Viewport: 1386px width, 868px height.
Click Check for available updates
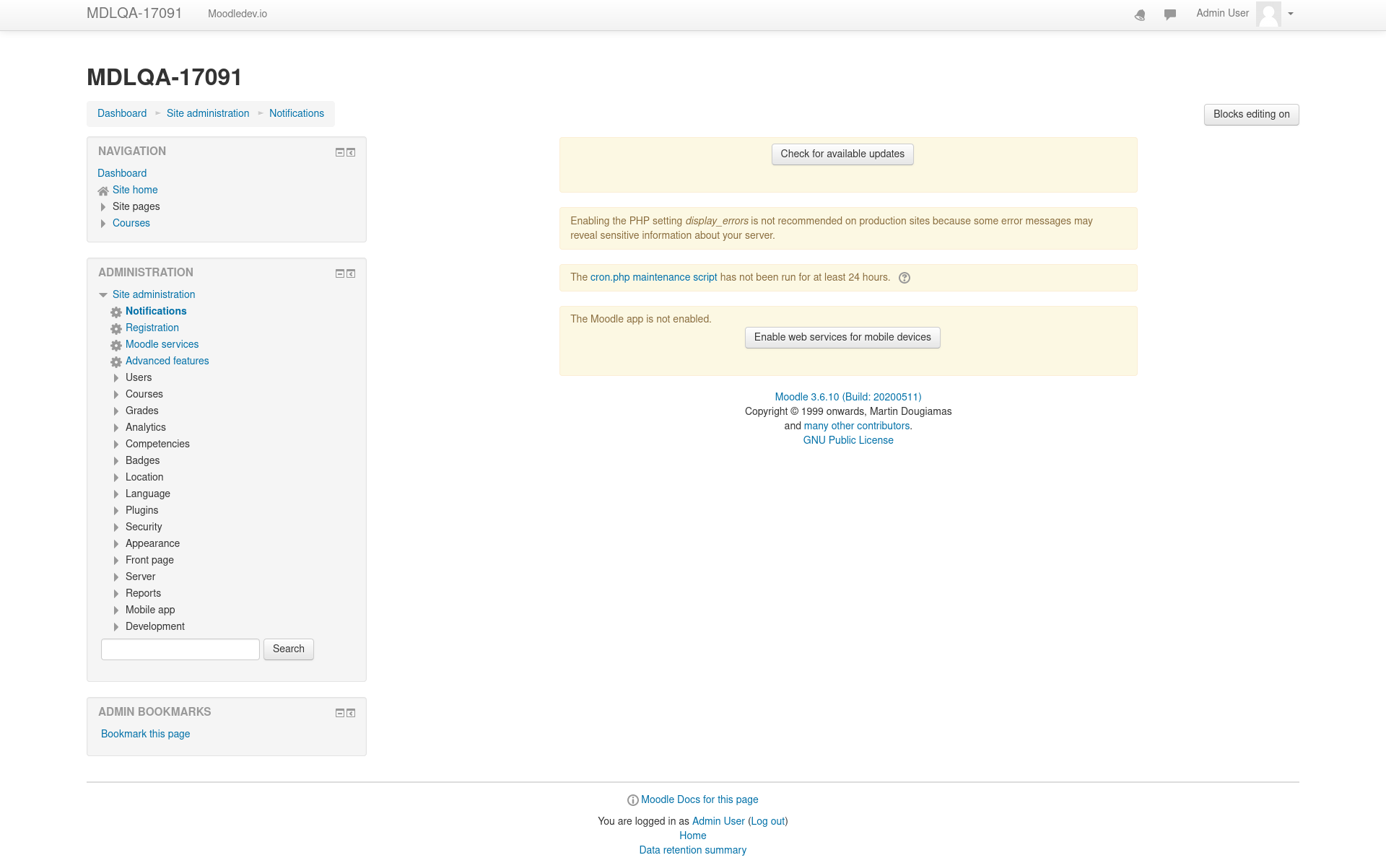(842, 154)
